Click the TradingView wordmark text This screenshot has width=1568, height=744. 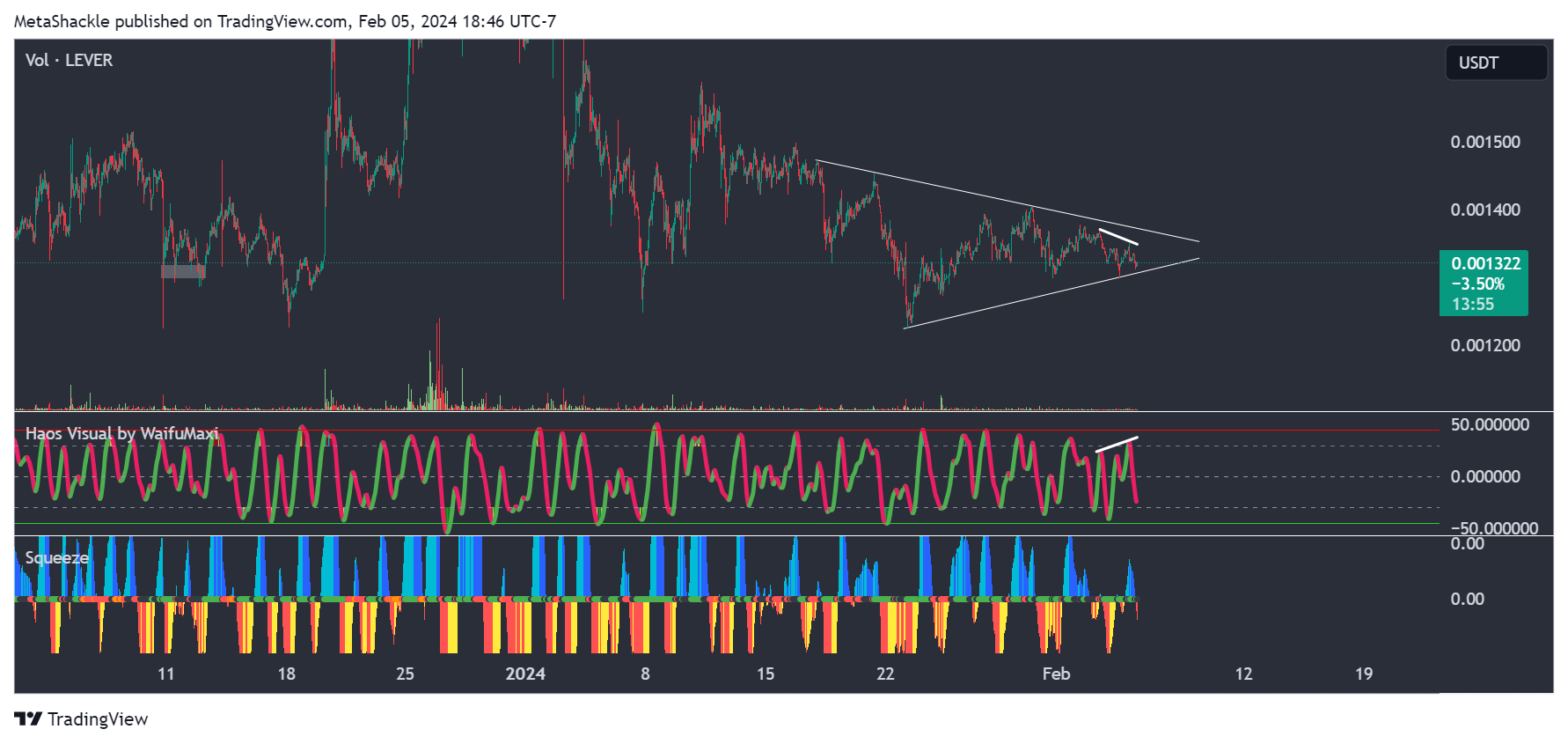click(98, 719)
